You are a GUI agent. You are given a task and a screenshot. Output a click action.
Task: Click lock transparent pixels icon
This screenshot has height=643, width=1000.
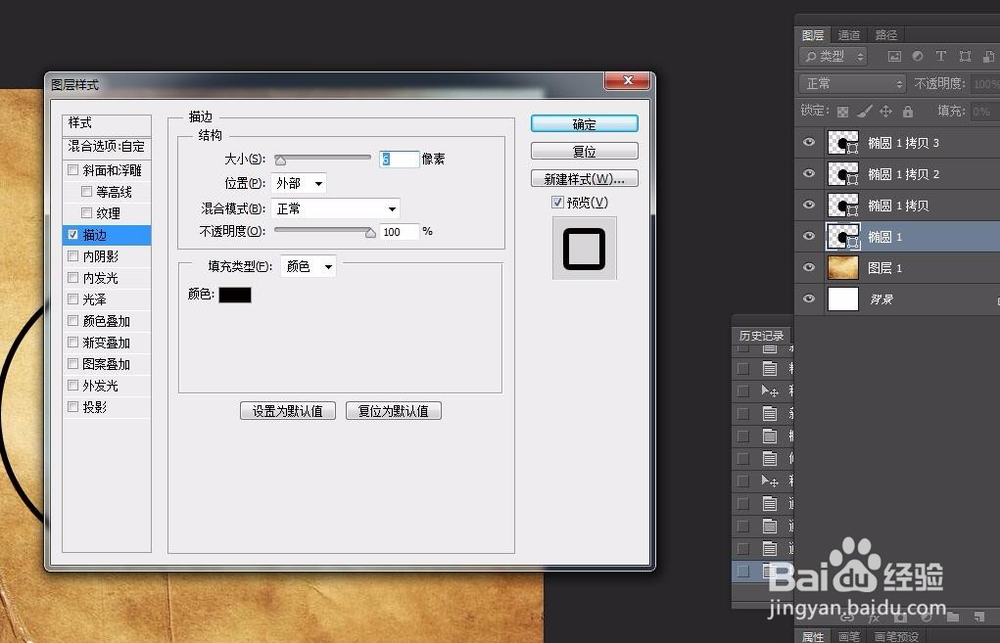pyautogui.click(x=842, y=112)
